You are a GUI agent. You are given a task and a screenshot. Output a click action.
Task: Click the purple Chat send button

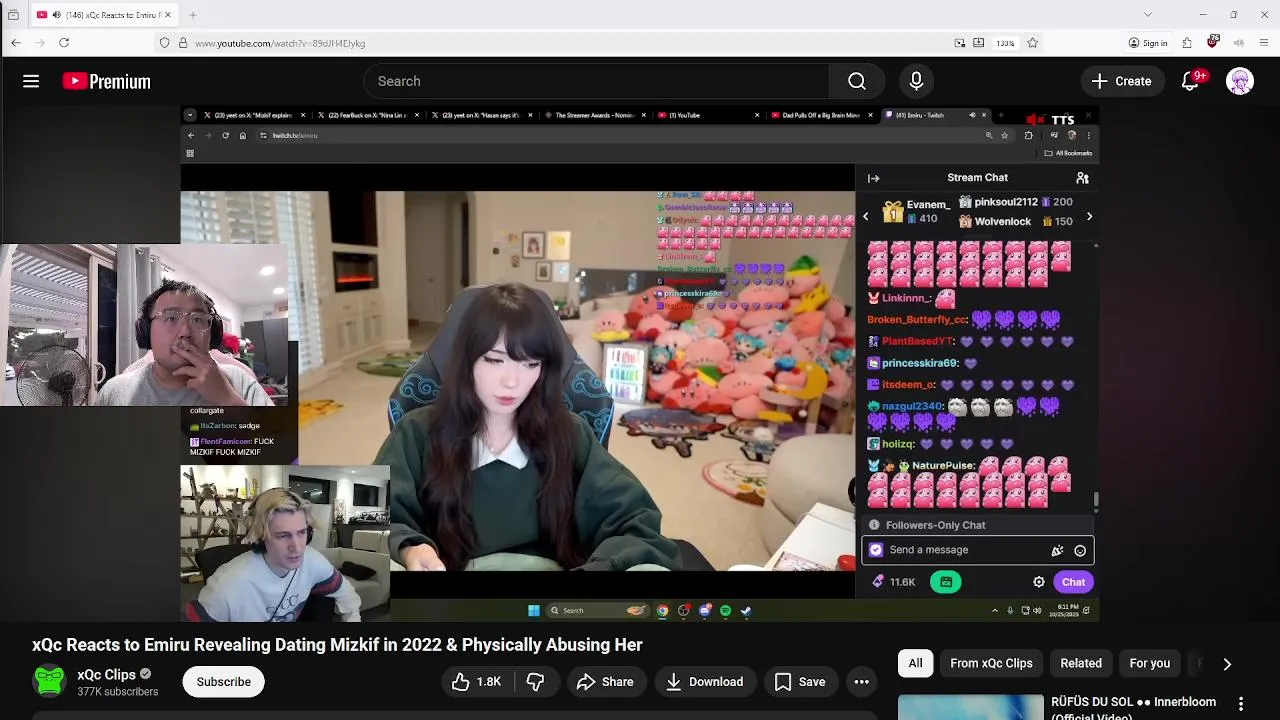pos(1073,582)
